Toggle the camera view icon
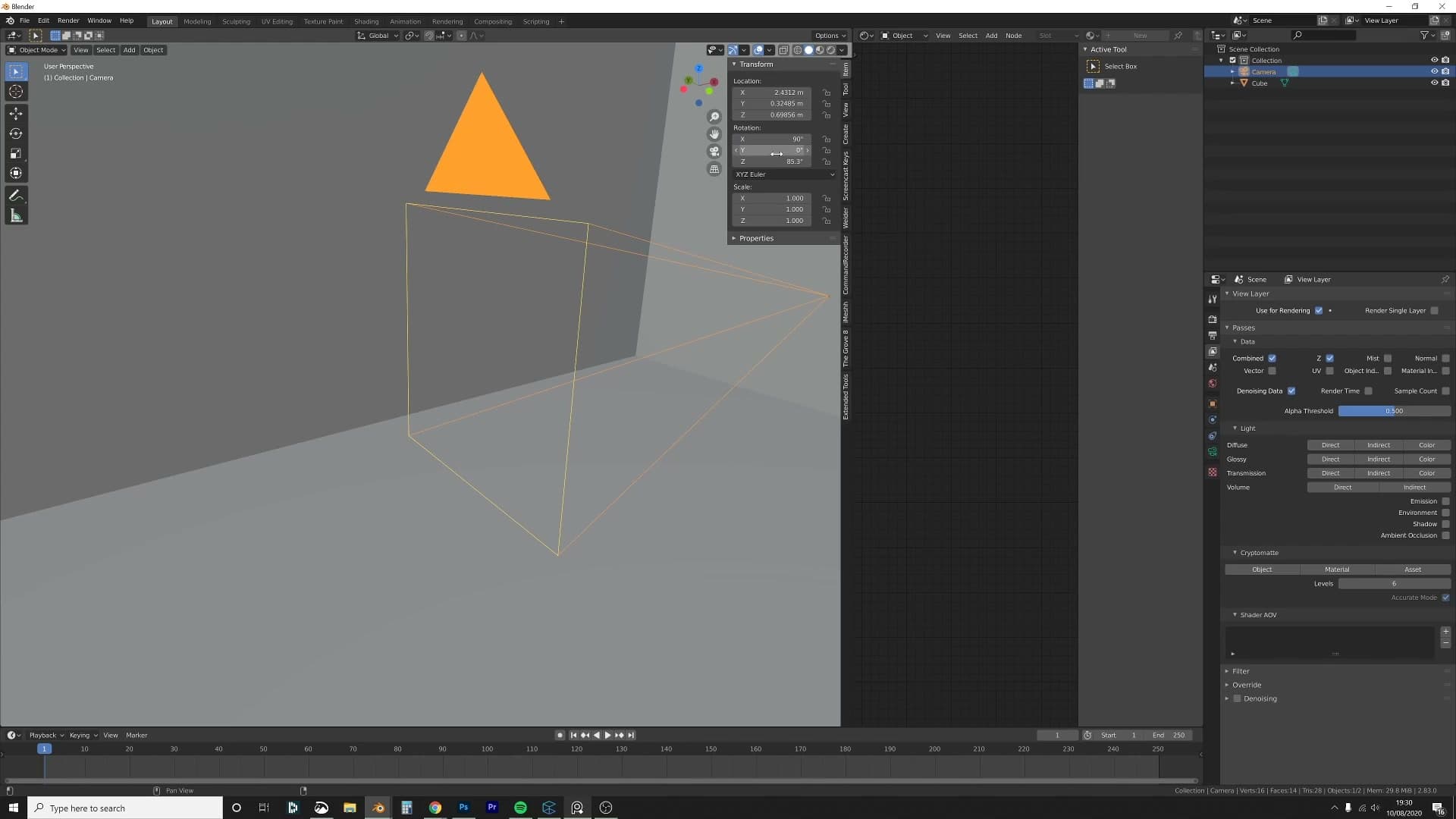1456x819 pixels. click(714, 152)
